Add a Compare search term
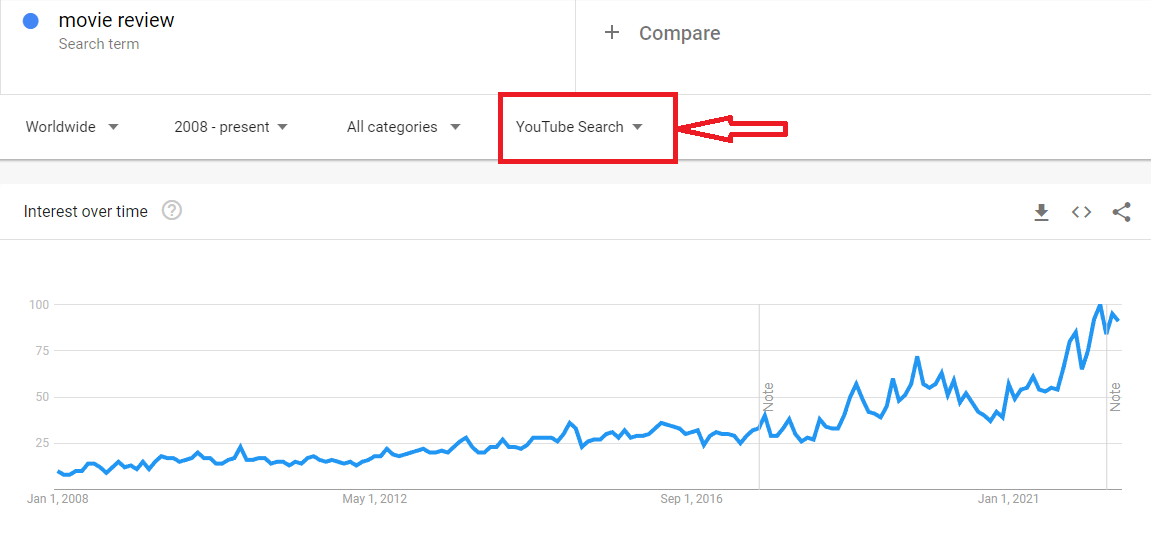 pyautogui.click(x=679, y=33)
